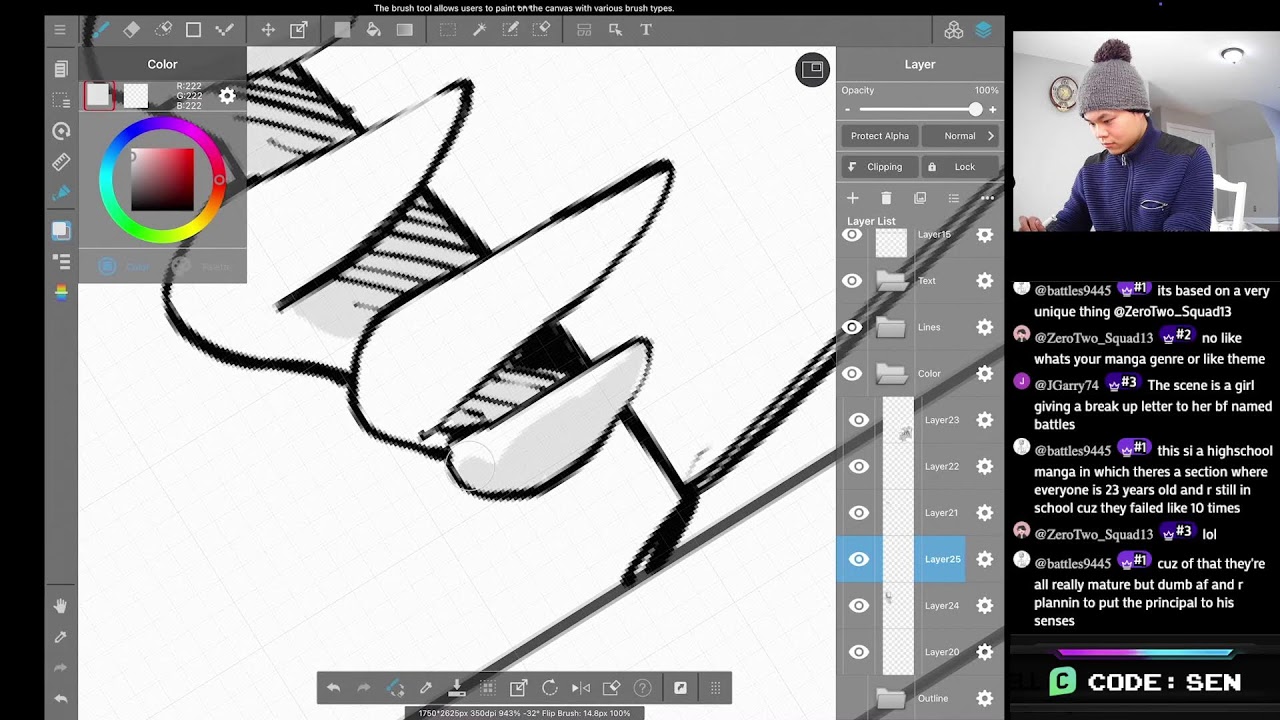Select the Bucket fill tool
1280x720 pixels.
(373, 30)
